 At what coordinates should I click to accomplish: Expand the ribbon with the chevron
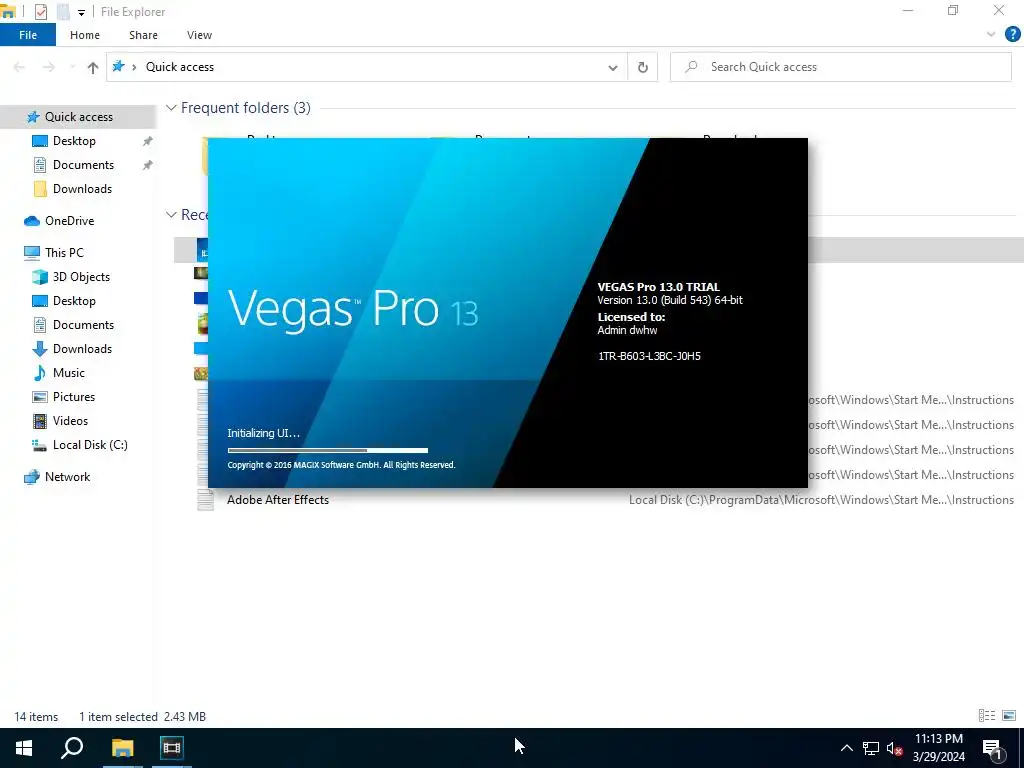[991, 35]
